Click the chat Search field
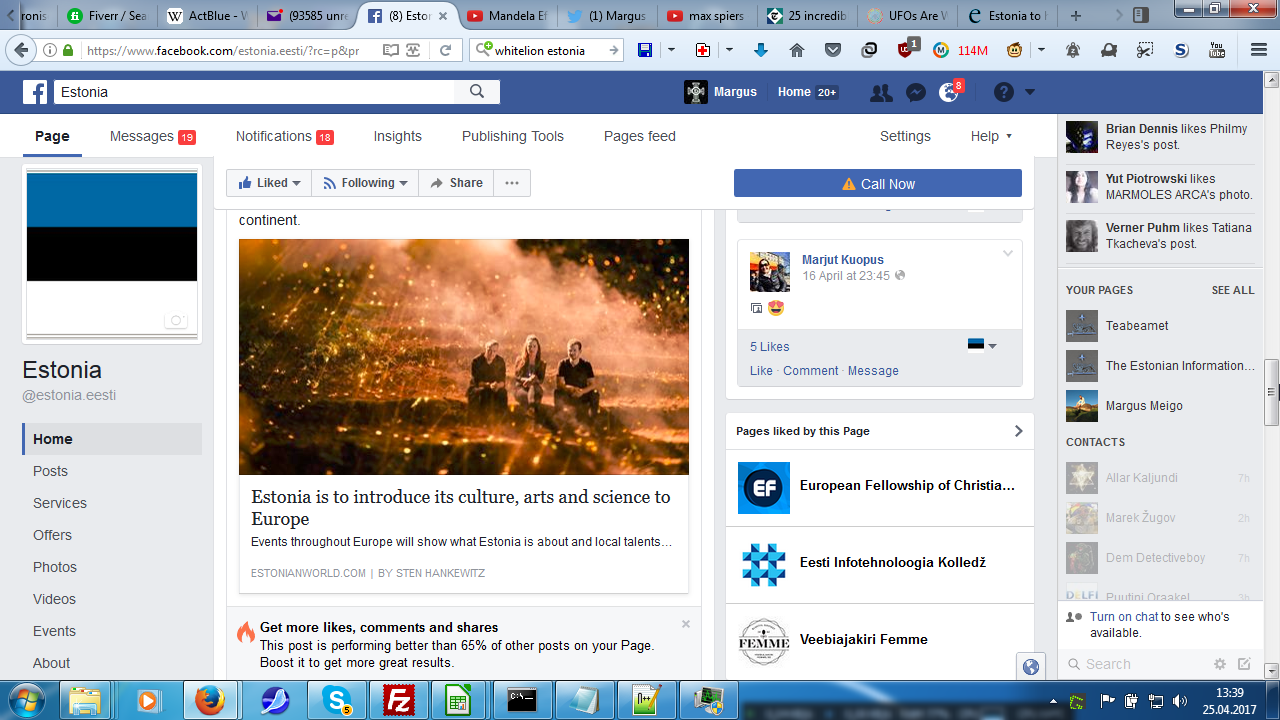The width and height of the screenshot is (1280, 720). (1135, 664)
